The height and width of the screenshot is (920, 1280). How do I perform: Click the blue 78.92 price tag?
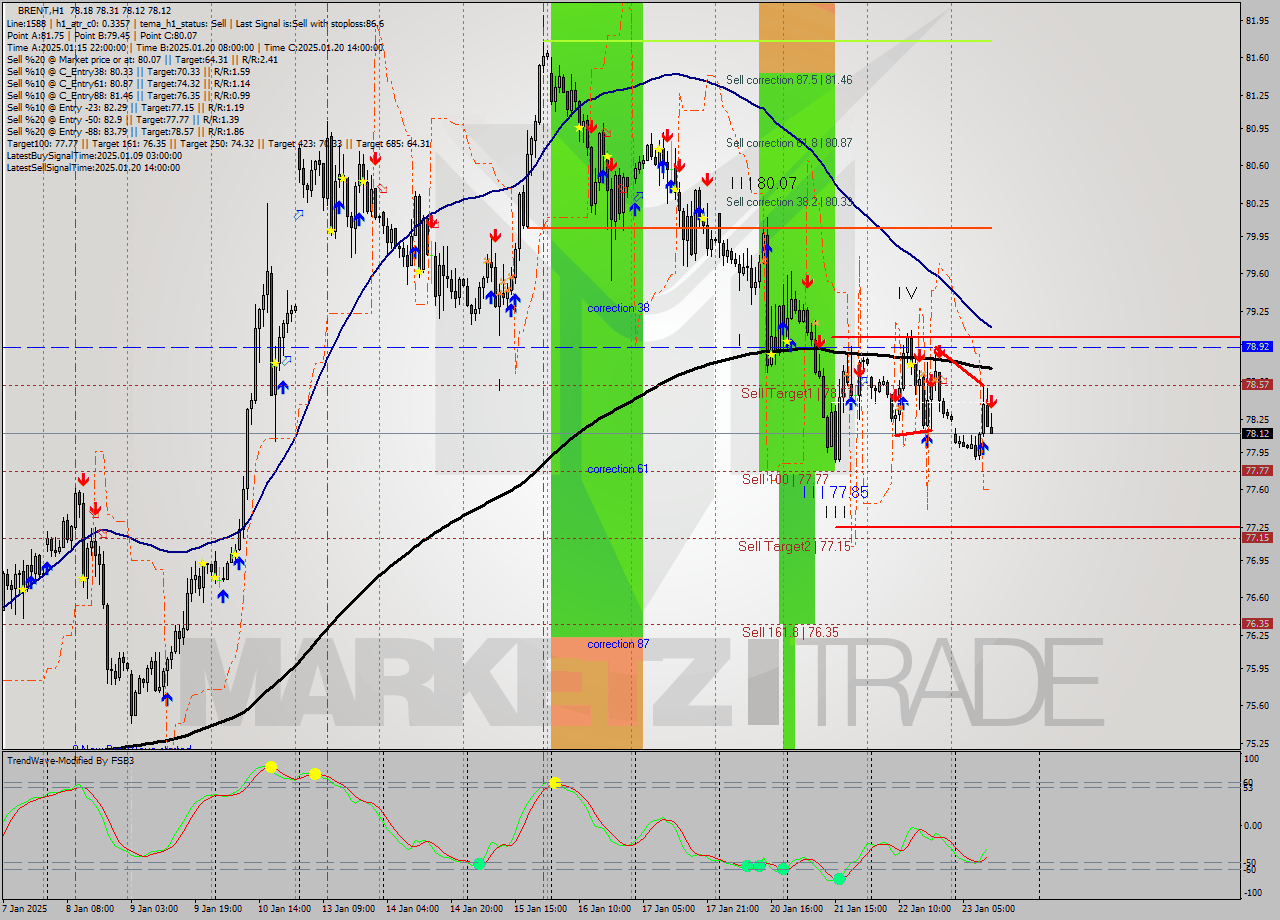(1257, 346)
